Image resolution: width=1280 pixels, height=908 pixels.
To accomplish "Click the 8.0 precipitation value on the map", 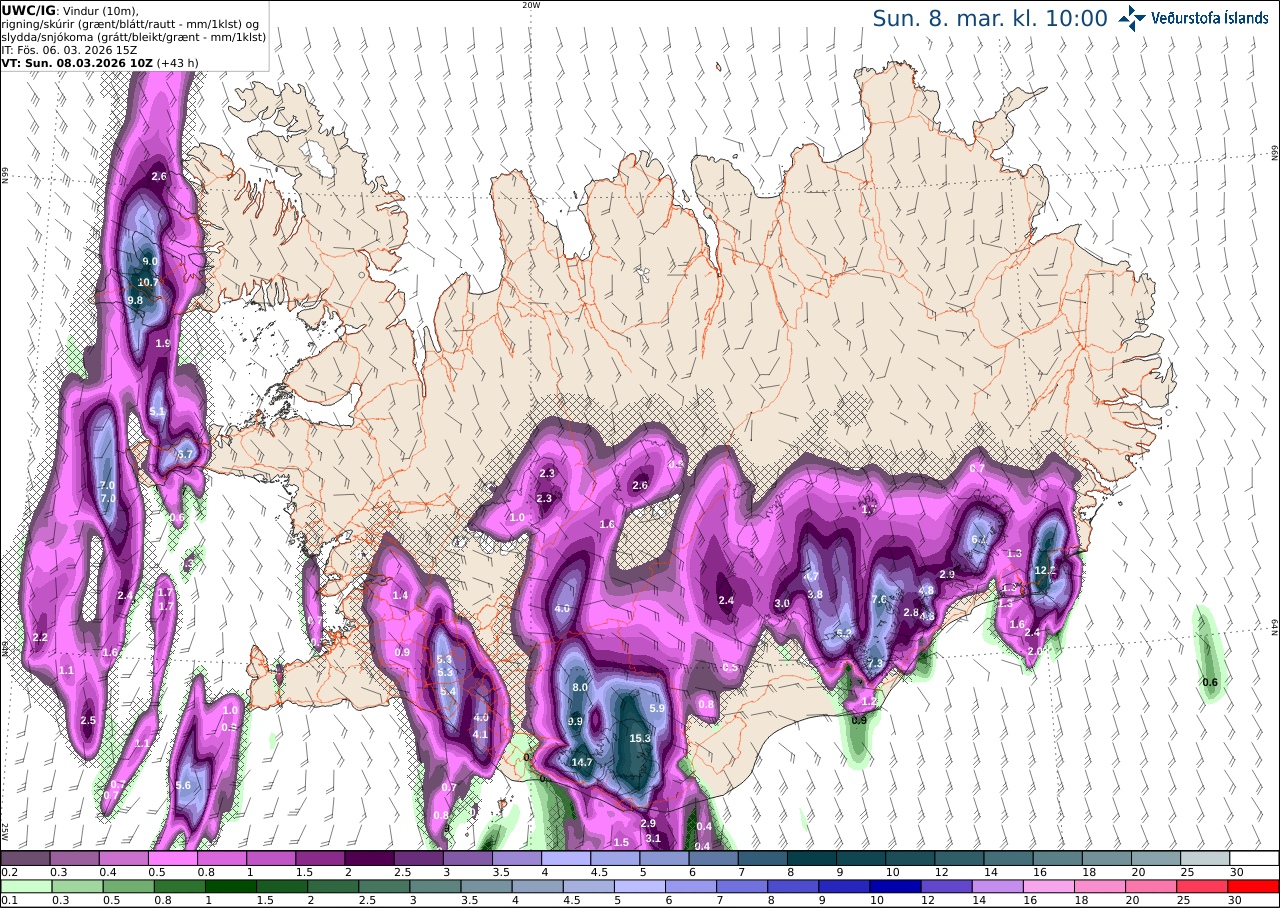I will coord(580,688).
